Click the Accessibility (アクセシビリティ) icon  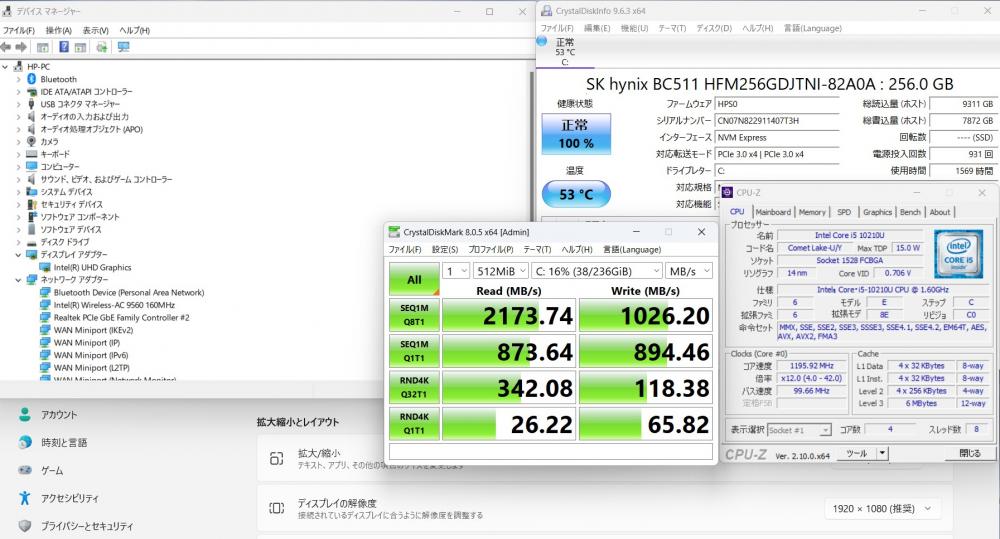pyautogui.click(x=25, y=498)
